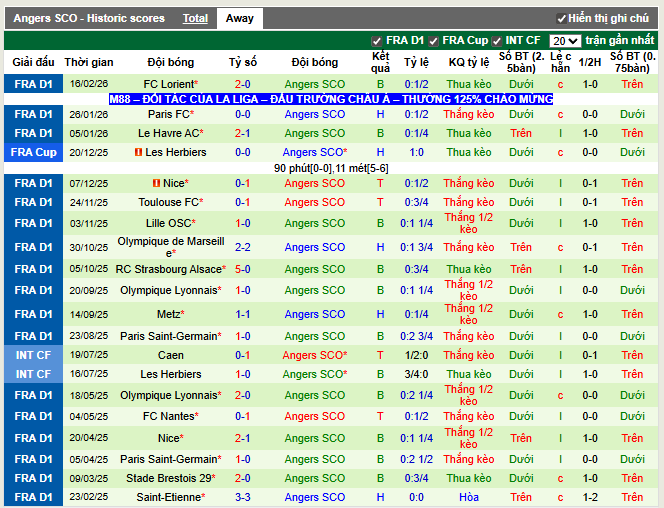The height and width of the screenshot is (508, 664).
Task: Click the Hòa result in Saint-Etienne row
Action: (469, 497)
